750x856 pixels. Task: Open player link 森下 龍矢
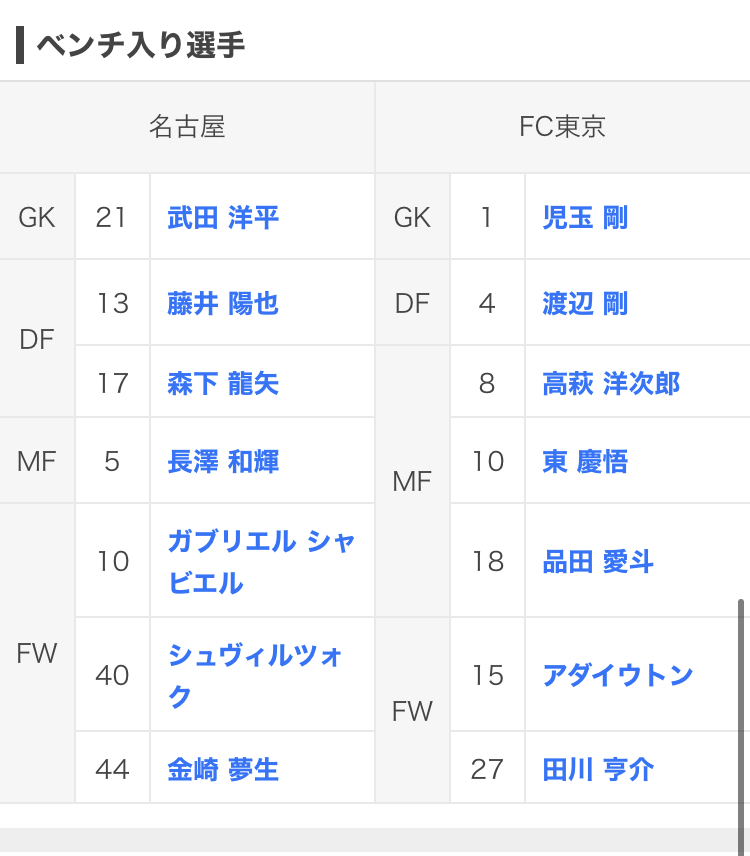[223, 383]
